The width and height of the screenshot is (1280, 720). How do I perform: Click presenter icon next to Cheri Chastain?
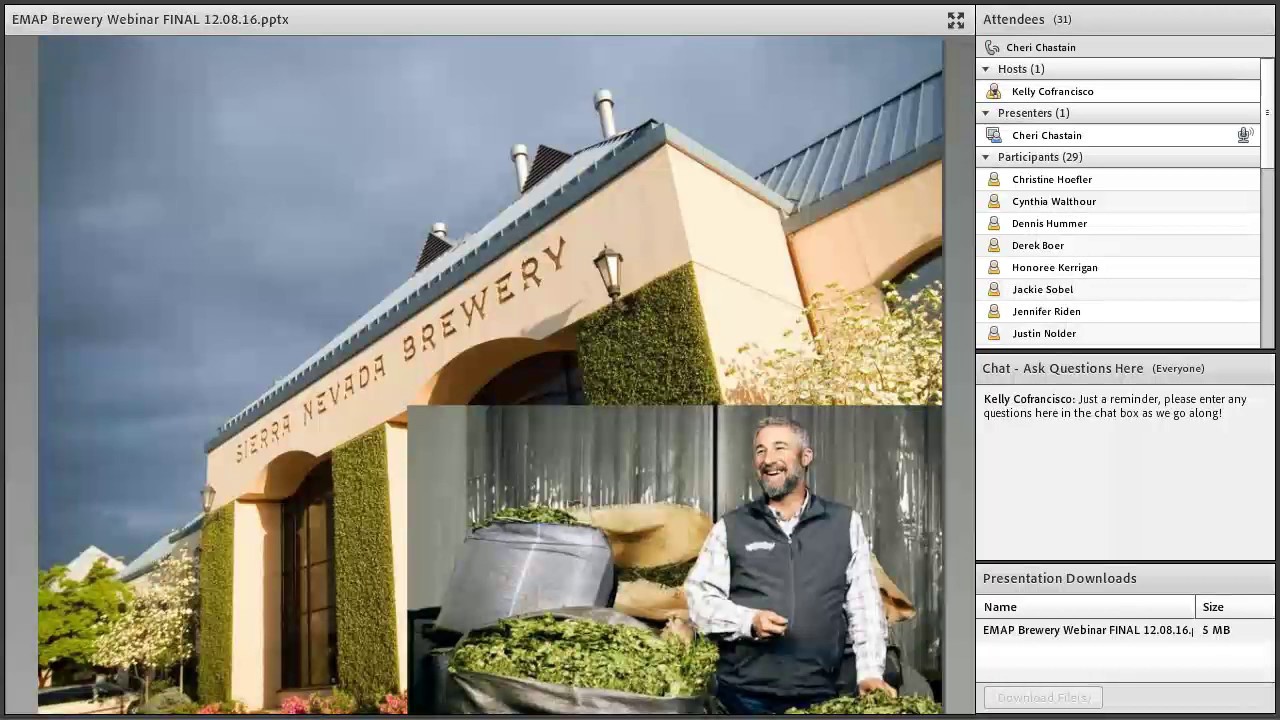click(993, 135)
